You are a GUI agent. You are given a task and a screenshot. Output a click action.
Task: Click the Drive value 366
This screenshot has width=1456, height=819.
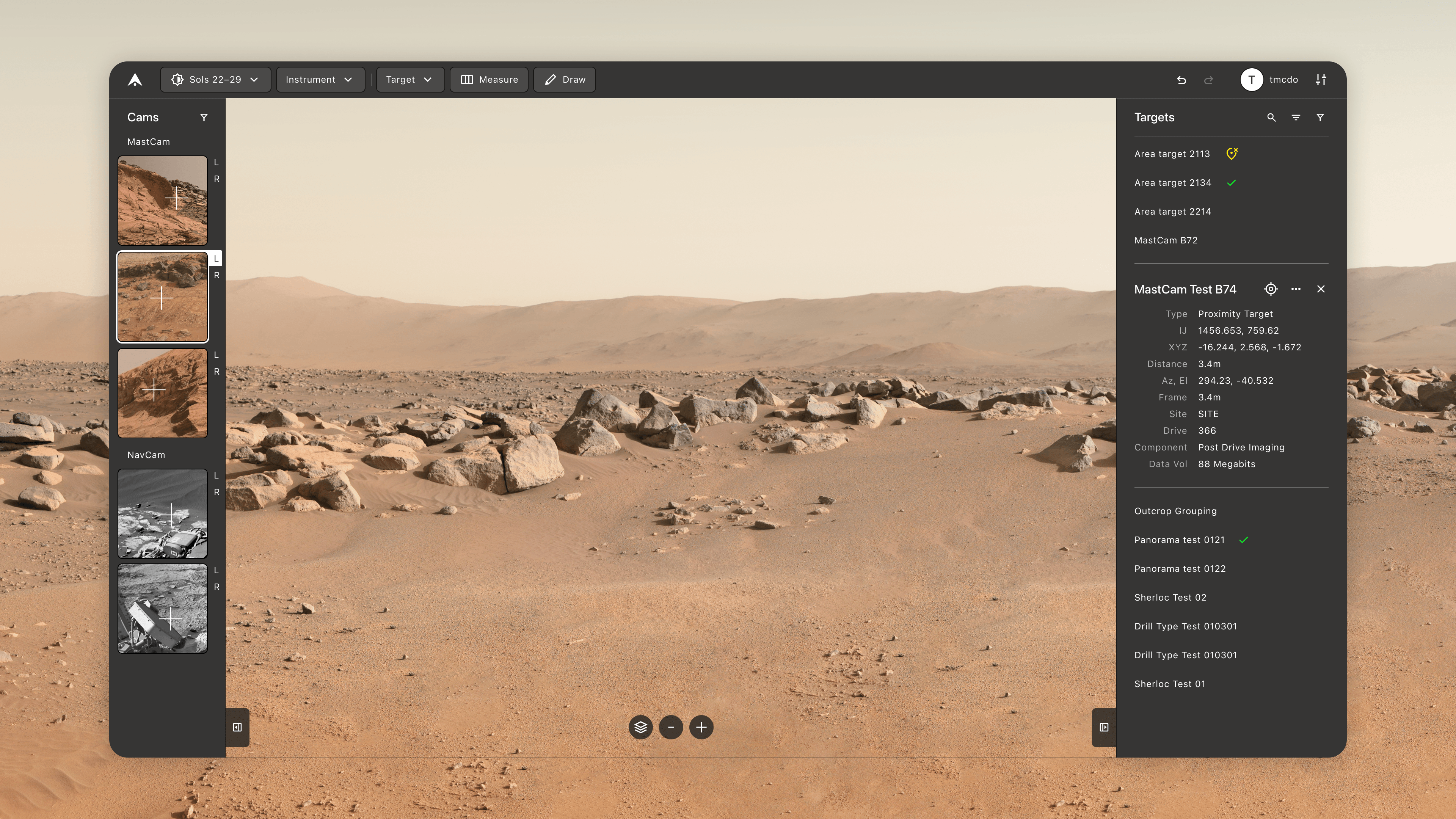click(x=1207, y=431)
